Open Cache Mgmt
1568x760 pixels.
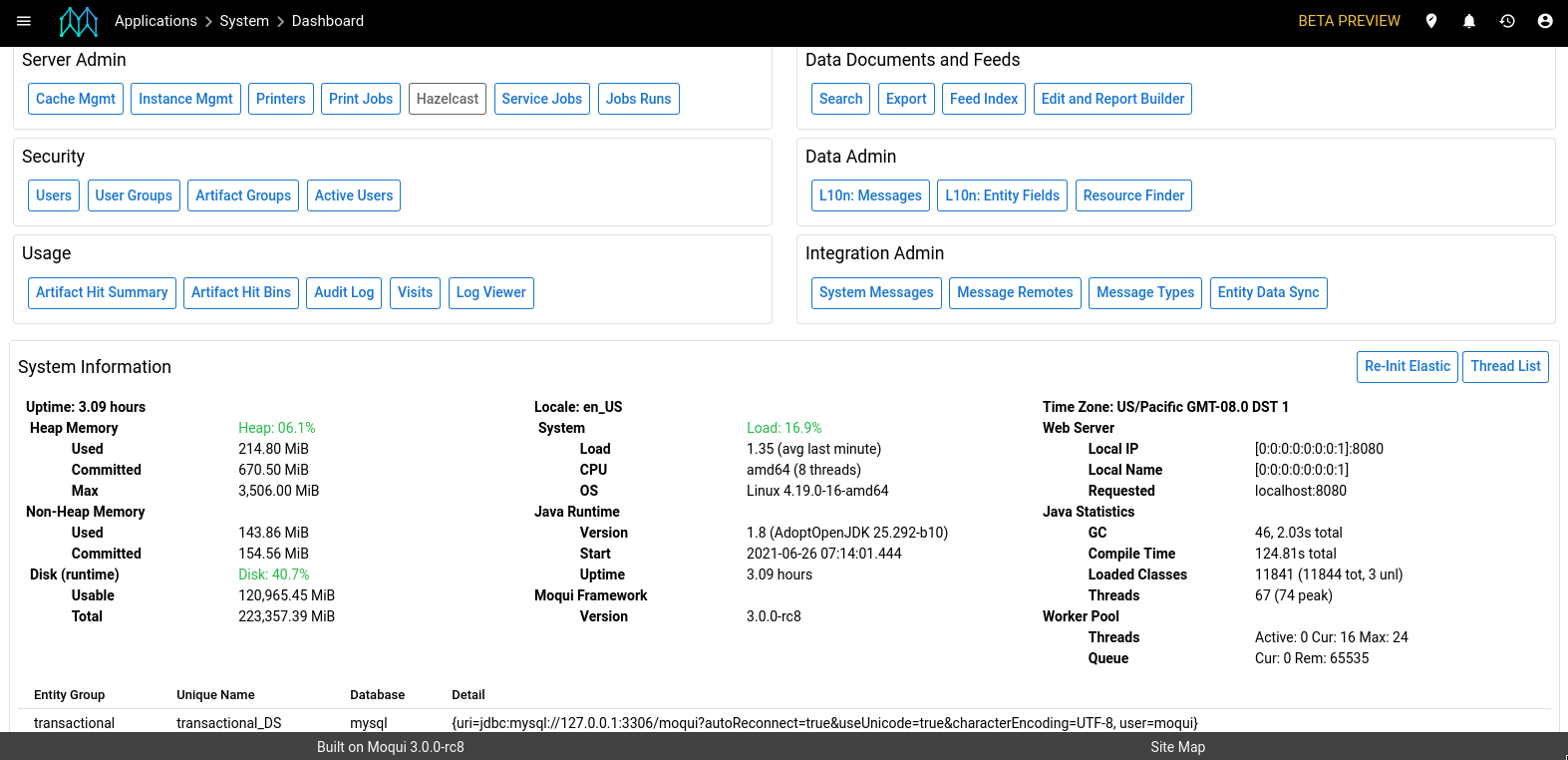[76, 99]
